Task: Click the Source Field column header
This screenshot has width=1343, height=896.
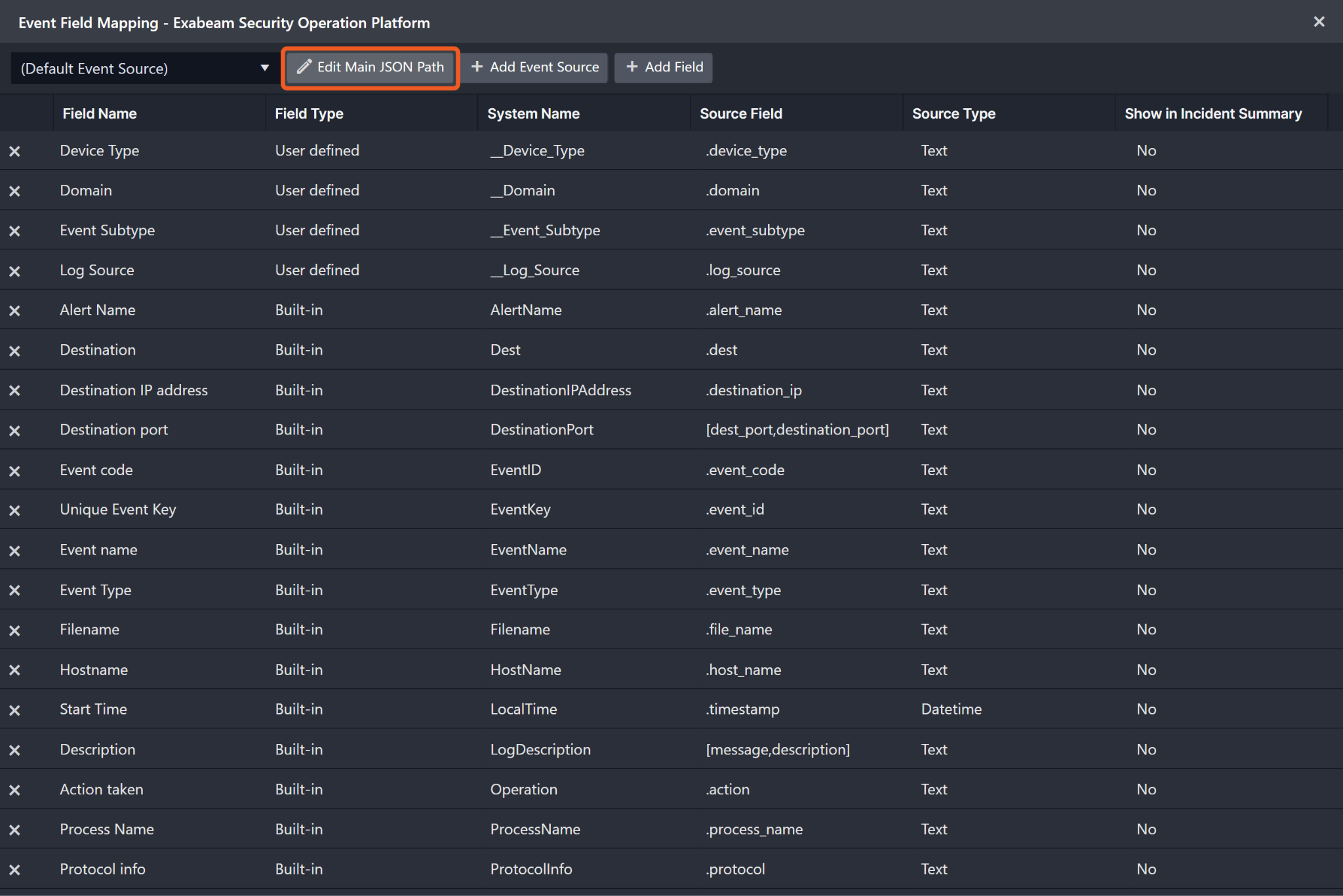Action: coord(741,113)
